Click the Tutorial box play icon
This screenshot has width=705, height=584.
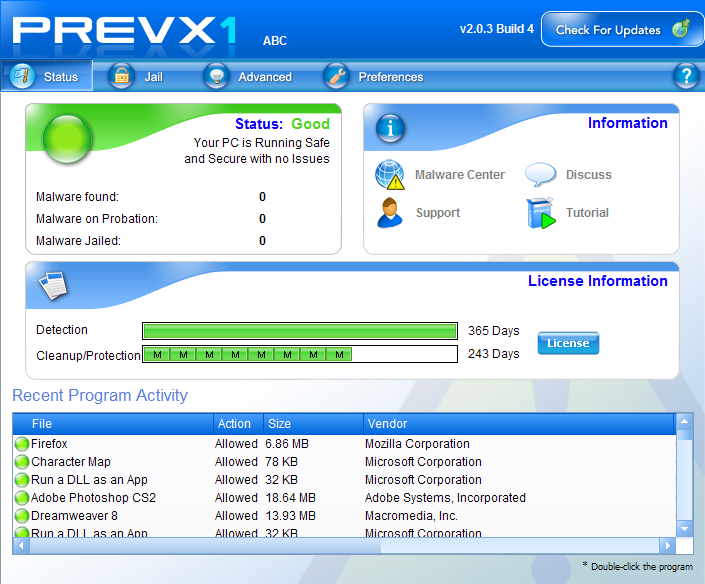pyautogui.click(x=541, y=213)
